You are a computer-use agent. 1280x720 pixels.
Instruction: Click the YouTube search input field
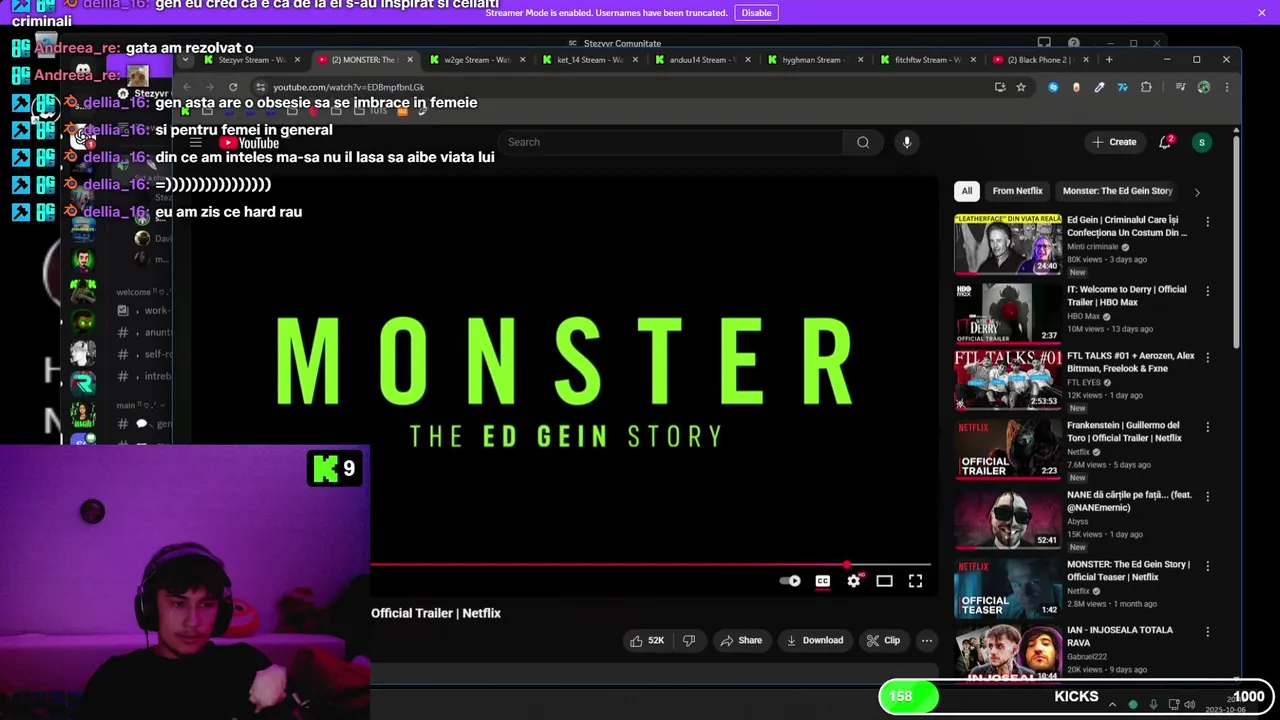tap(671, 142)
